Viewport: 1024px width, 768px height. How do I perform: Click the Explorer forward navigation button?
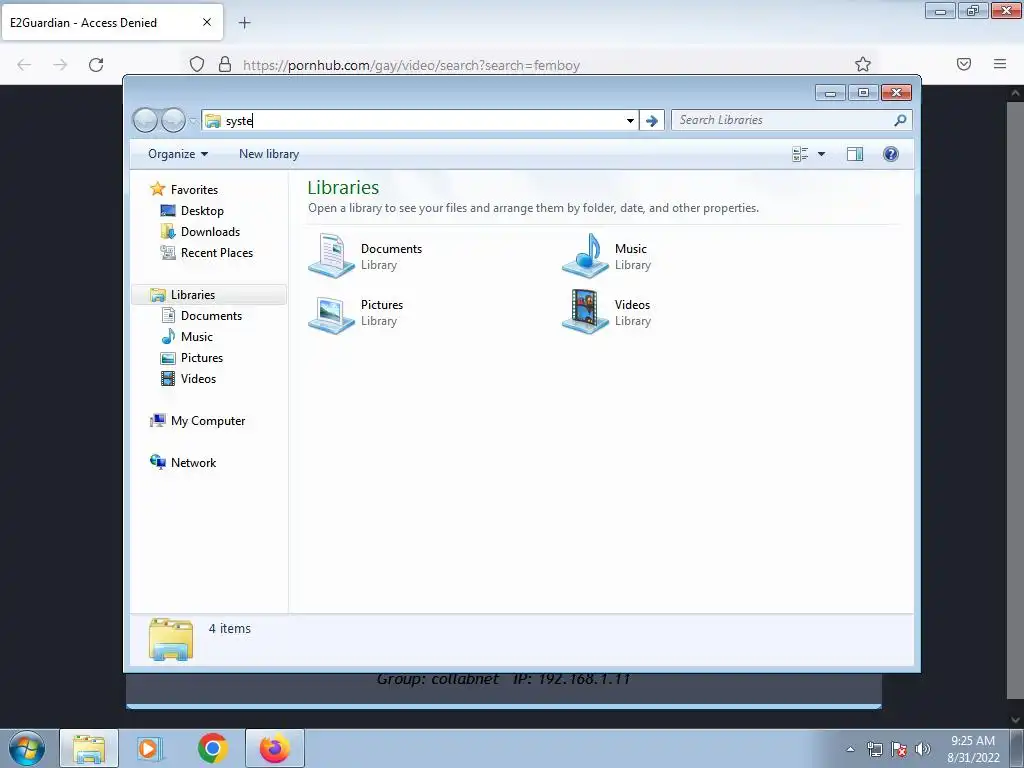coord(173,120)
